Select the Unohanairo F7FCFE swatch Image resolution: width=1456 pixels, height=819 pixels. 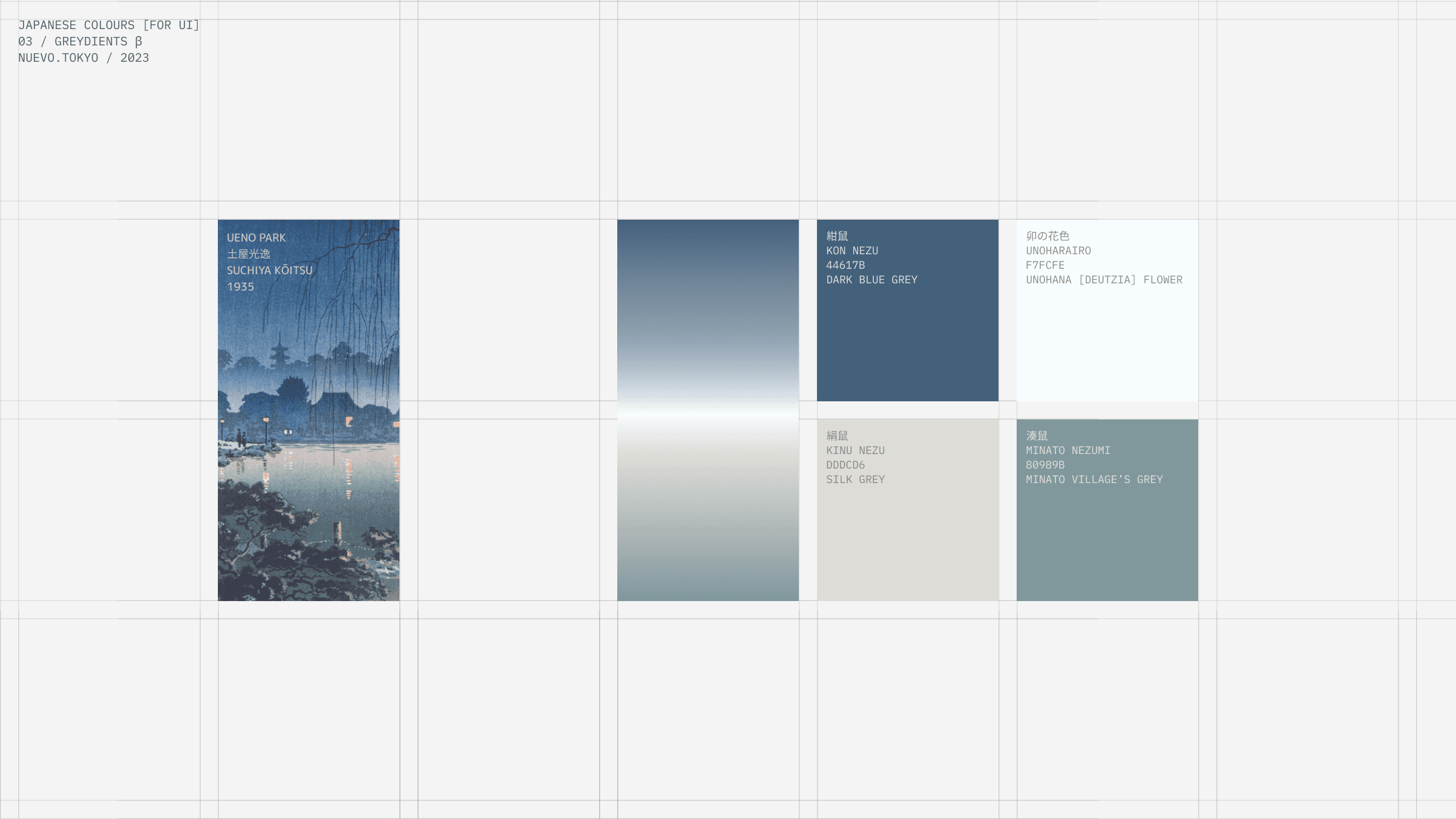pyautogui.click(x=1107, y=310)
